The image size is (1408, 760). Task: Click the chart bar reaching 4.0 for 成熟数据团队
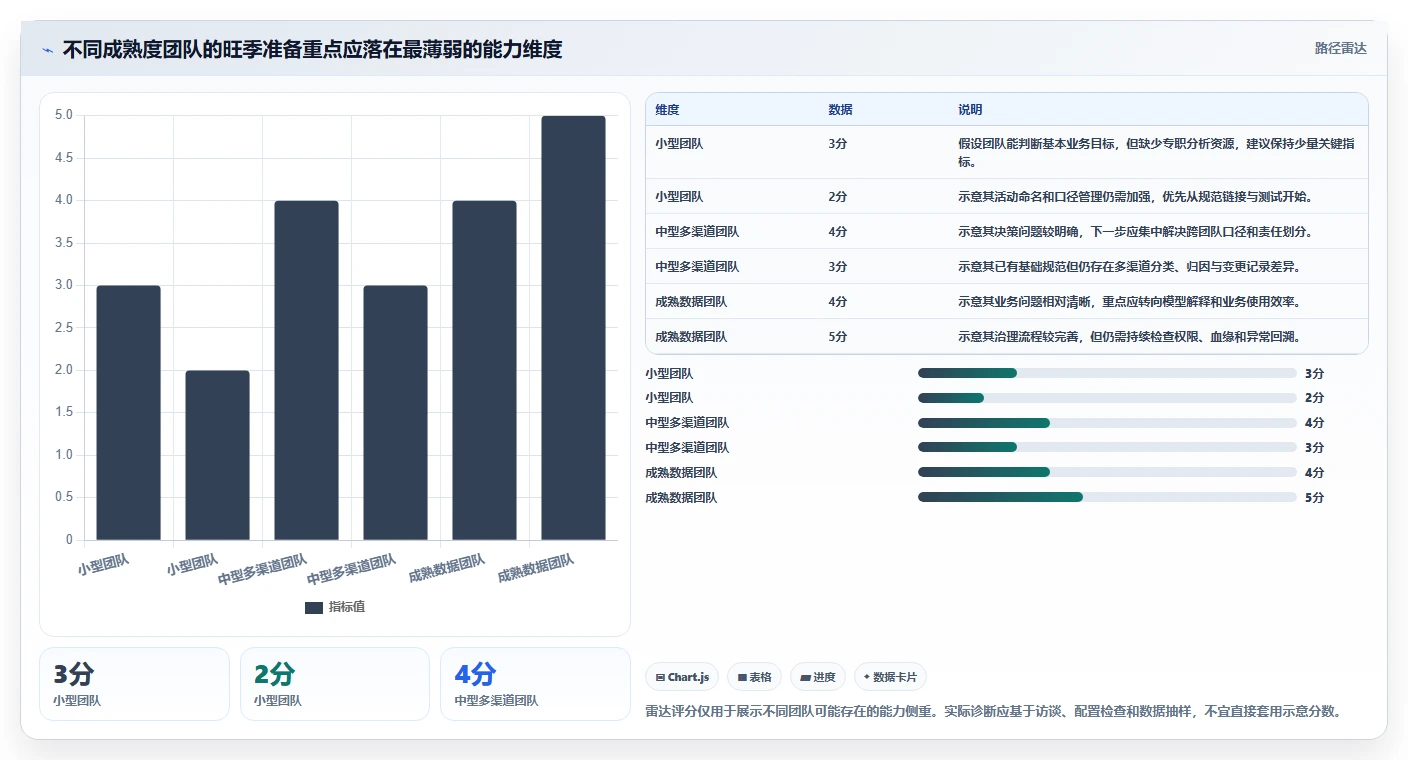(x=484, y=370)
